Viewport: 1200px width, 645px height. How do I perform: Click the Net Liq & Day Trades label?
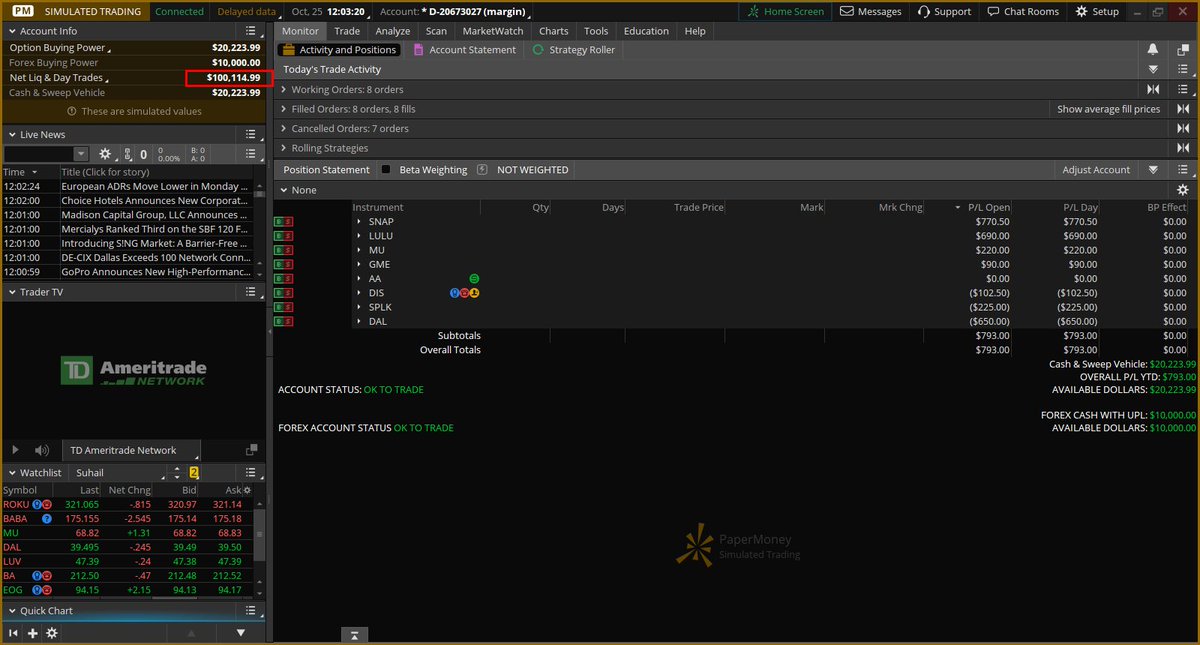(57, 77)
